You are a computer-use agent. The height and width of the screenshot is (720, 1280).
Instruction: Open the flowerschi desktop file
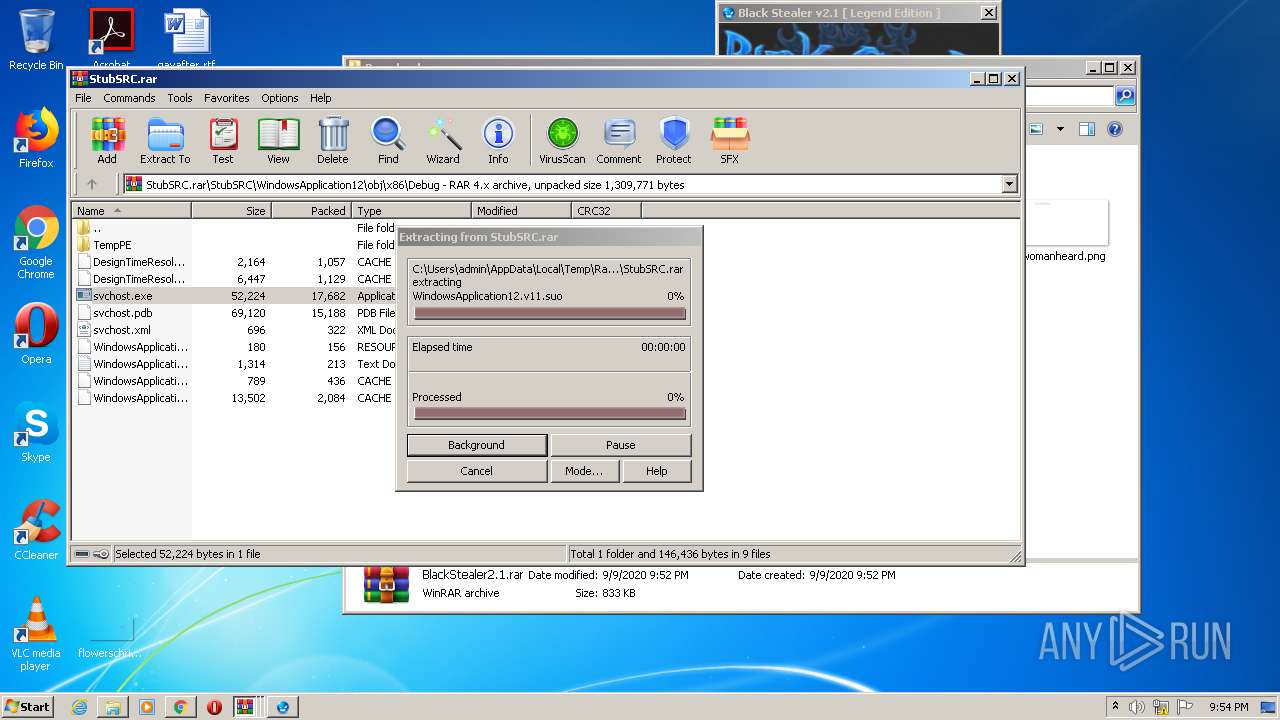[x=109, y=635]
